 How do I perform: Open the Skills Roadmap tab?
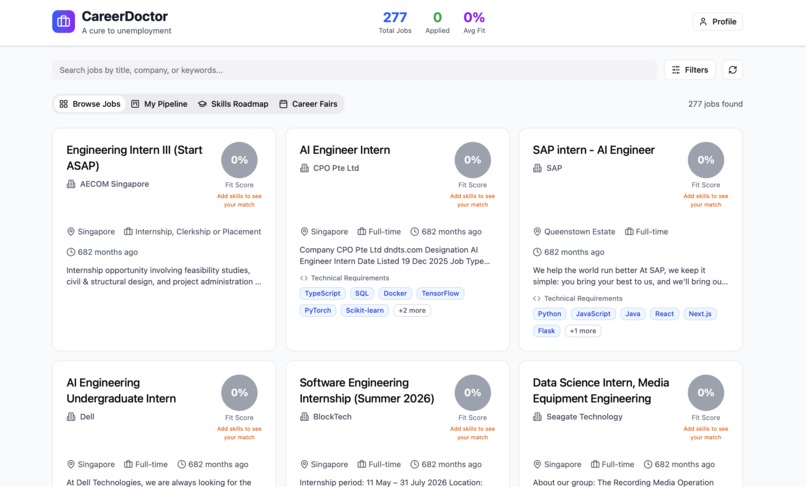click(x=233, y=104)
